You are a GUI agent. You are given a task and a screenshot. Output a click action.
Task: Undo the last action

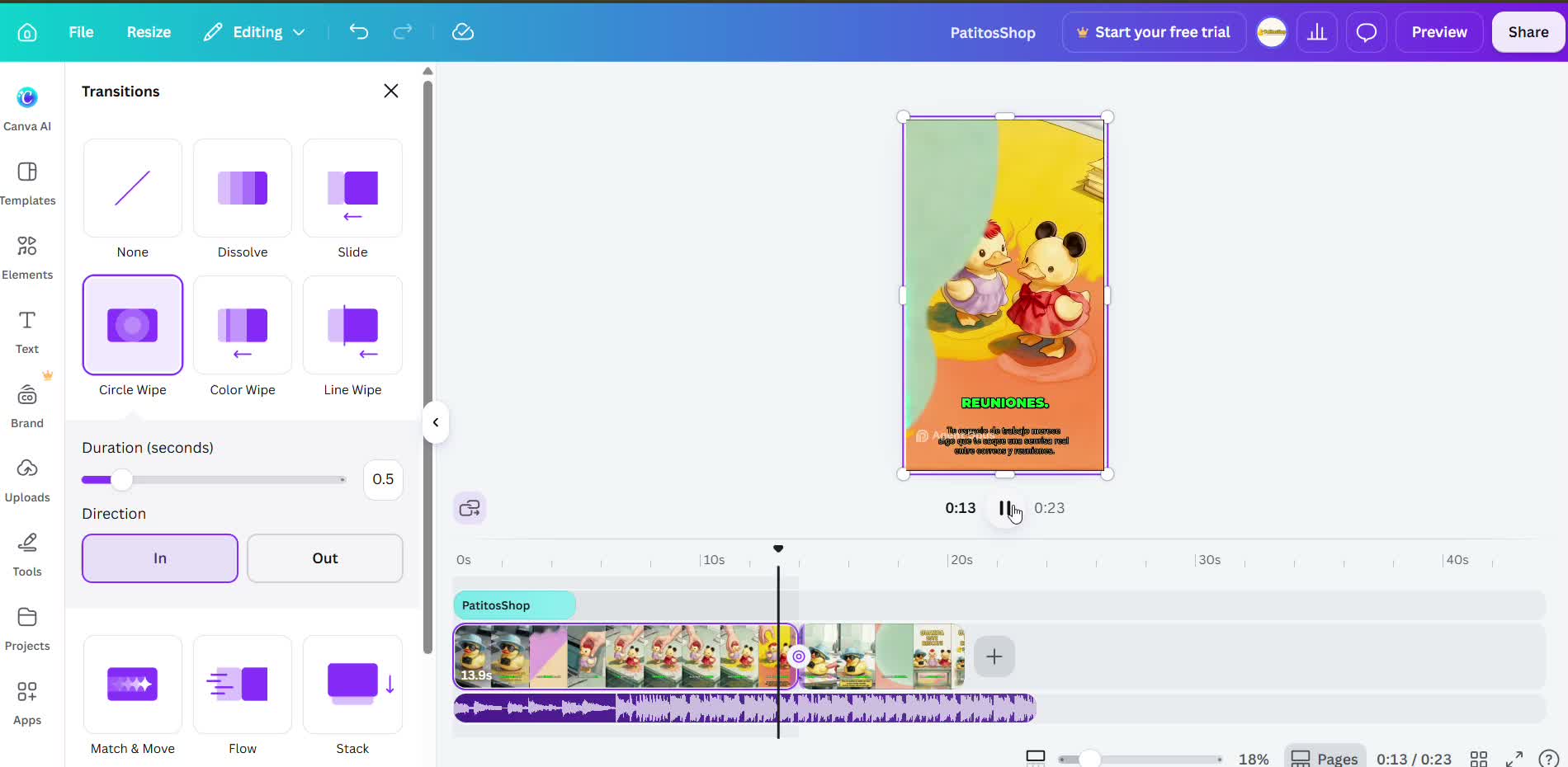coord(358,32)
